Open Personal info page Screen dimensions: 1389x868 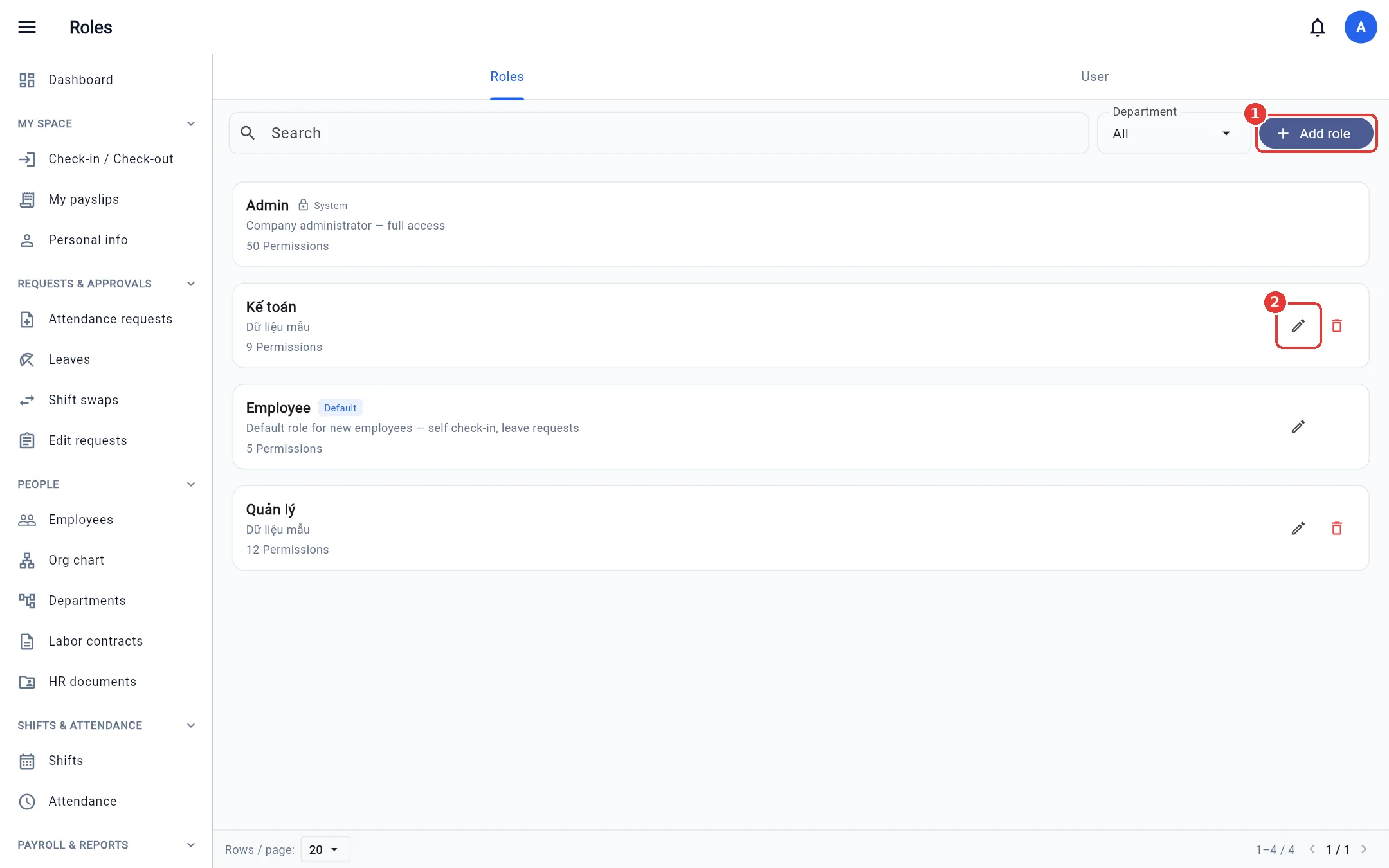[106, 240]
